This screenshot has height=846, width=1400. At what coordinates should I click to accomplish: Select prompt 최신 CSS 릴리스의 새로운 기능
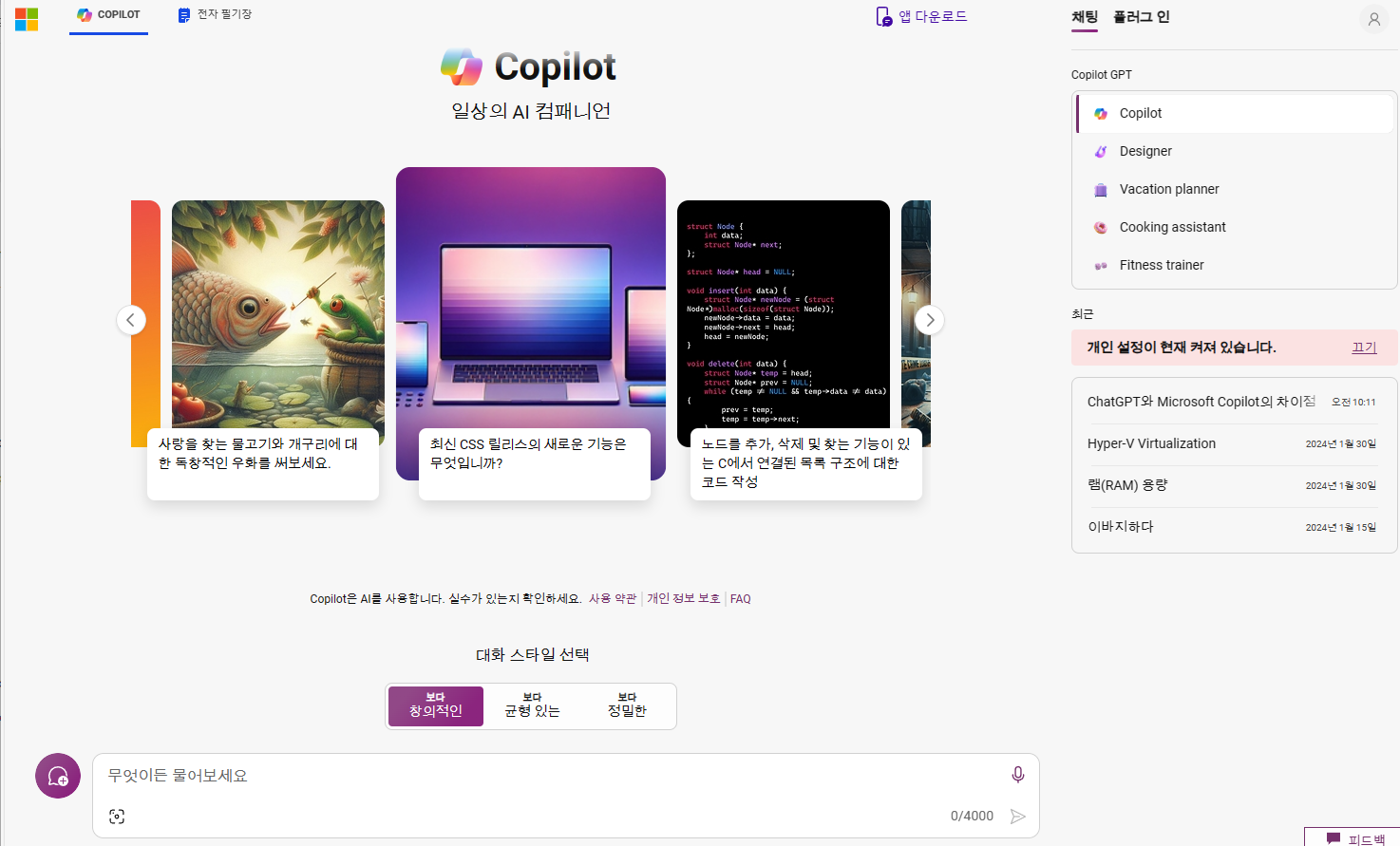[x=535, y=463]
